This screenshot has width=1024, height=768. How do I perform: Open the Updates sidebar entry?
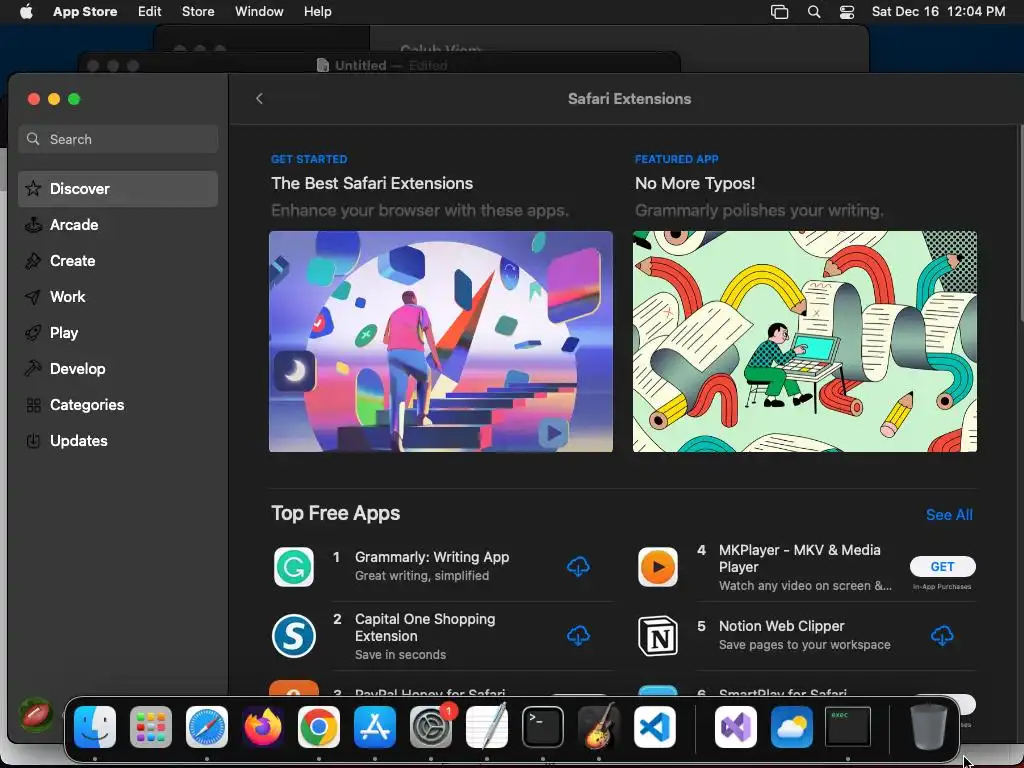[118, 441]
